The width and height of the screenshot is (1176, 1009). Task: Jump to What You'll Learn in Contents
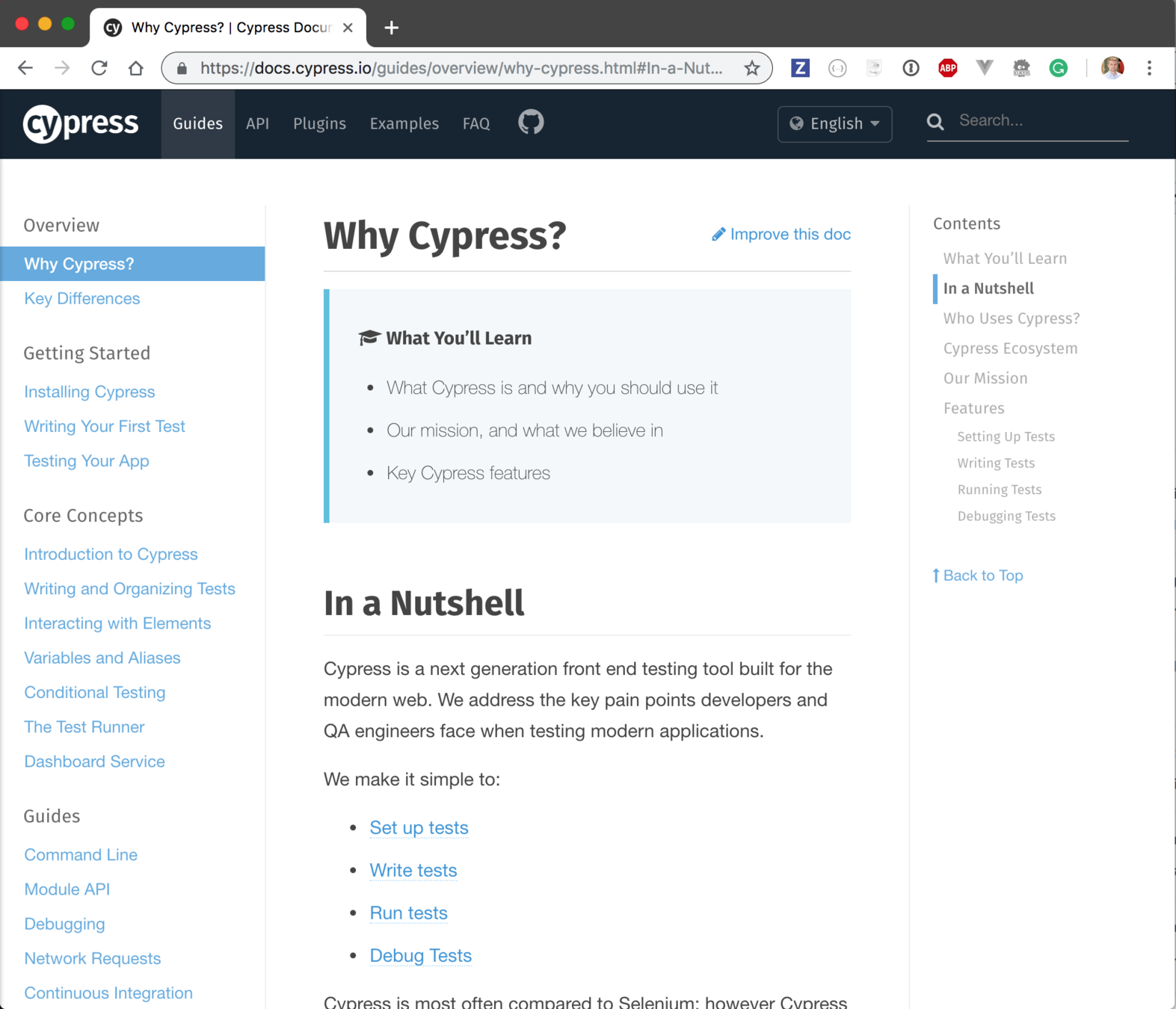(x=1005, y=259)
